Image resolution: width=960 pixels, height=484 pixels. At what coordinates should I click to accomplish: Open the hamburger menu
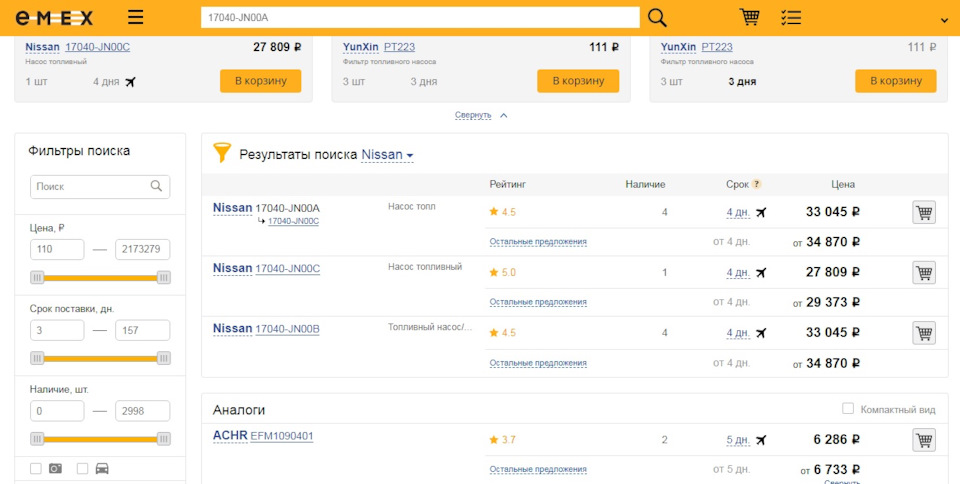[x=136, y=18]
